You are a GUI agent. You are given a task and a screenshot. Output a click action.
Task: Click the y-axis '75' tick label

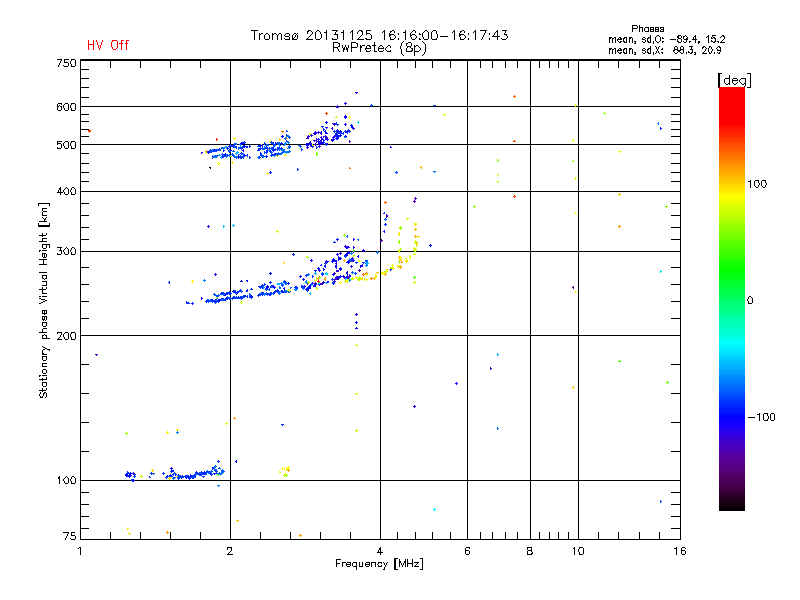tap(69, 536)
